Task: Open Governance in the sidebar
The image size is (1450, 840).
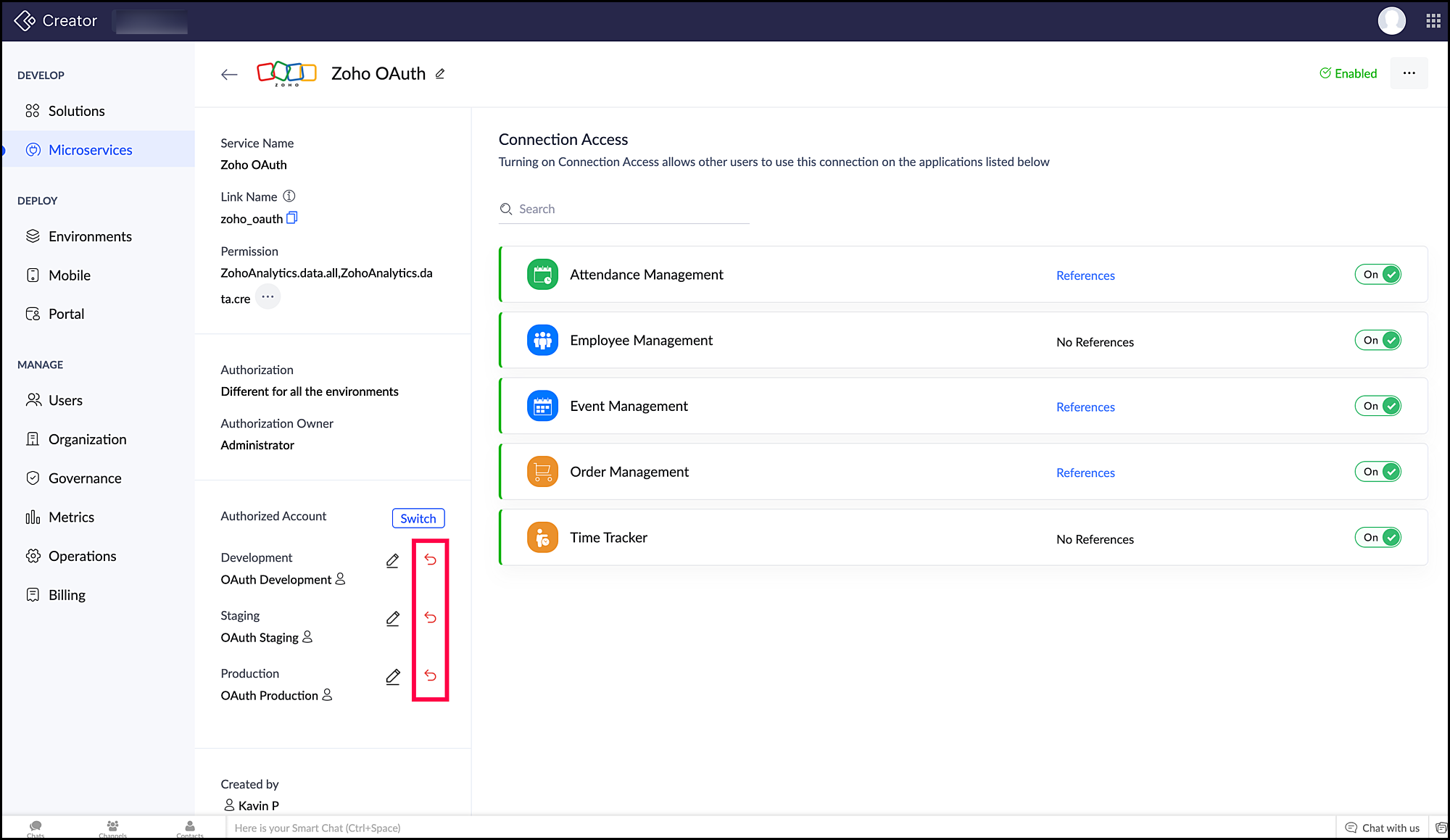Action: coord(84,478)
